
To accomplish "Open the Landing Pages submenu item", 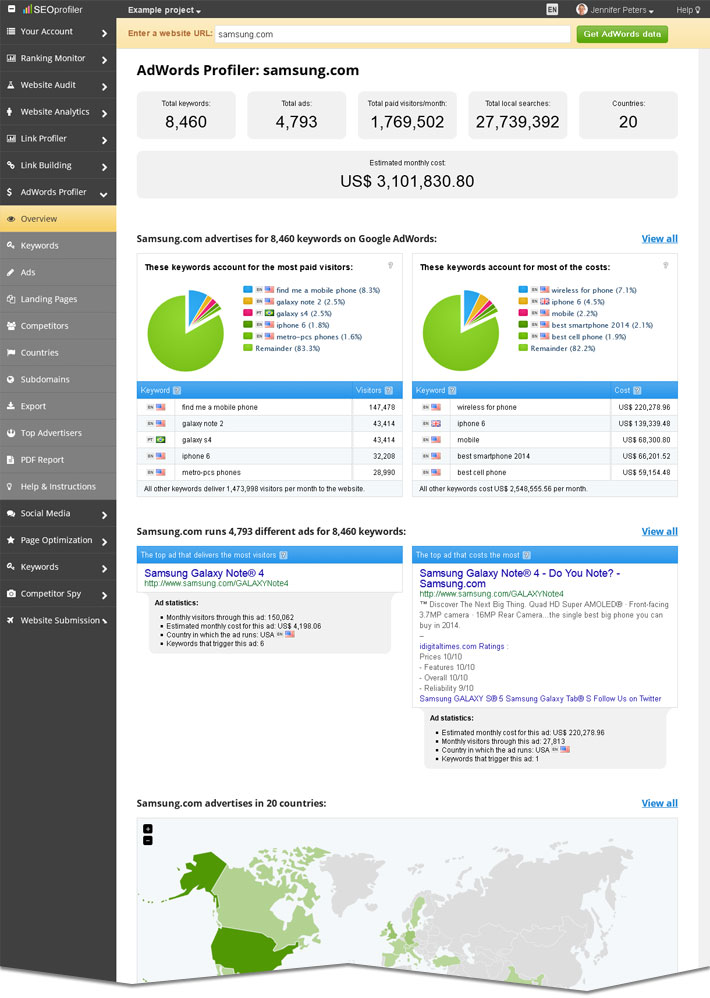I will point(58,299).
